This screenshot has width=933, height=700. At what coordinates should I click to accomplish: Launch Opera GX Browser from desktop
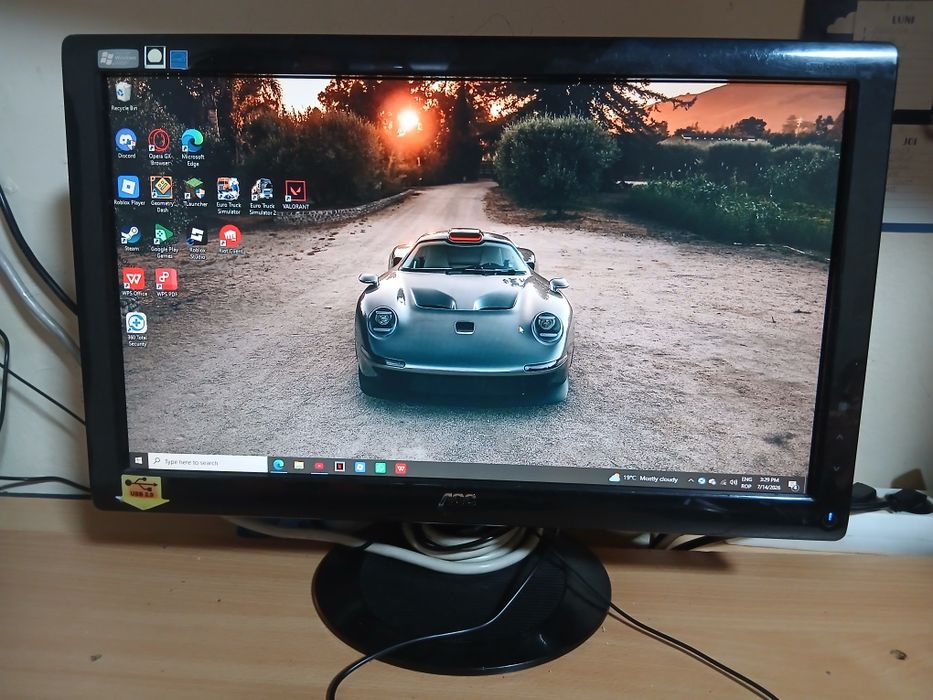[x=159, y=146]
